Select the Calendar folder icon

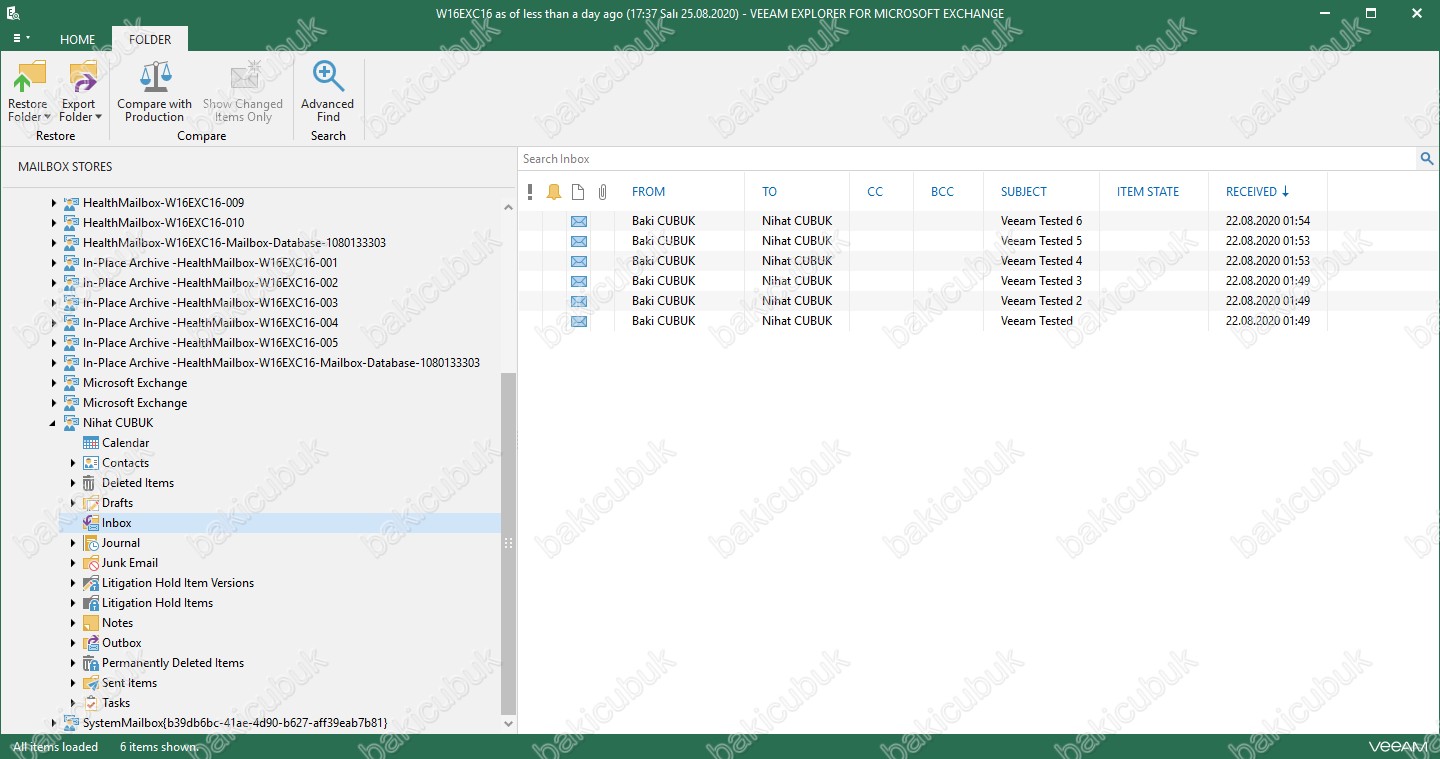tap(91, 443)
